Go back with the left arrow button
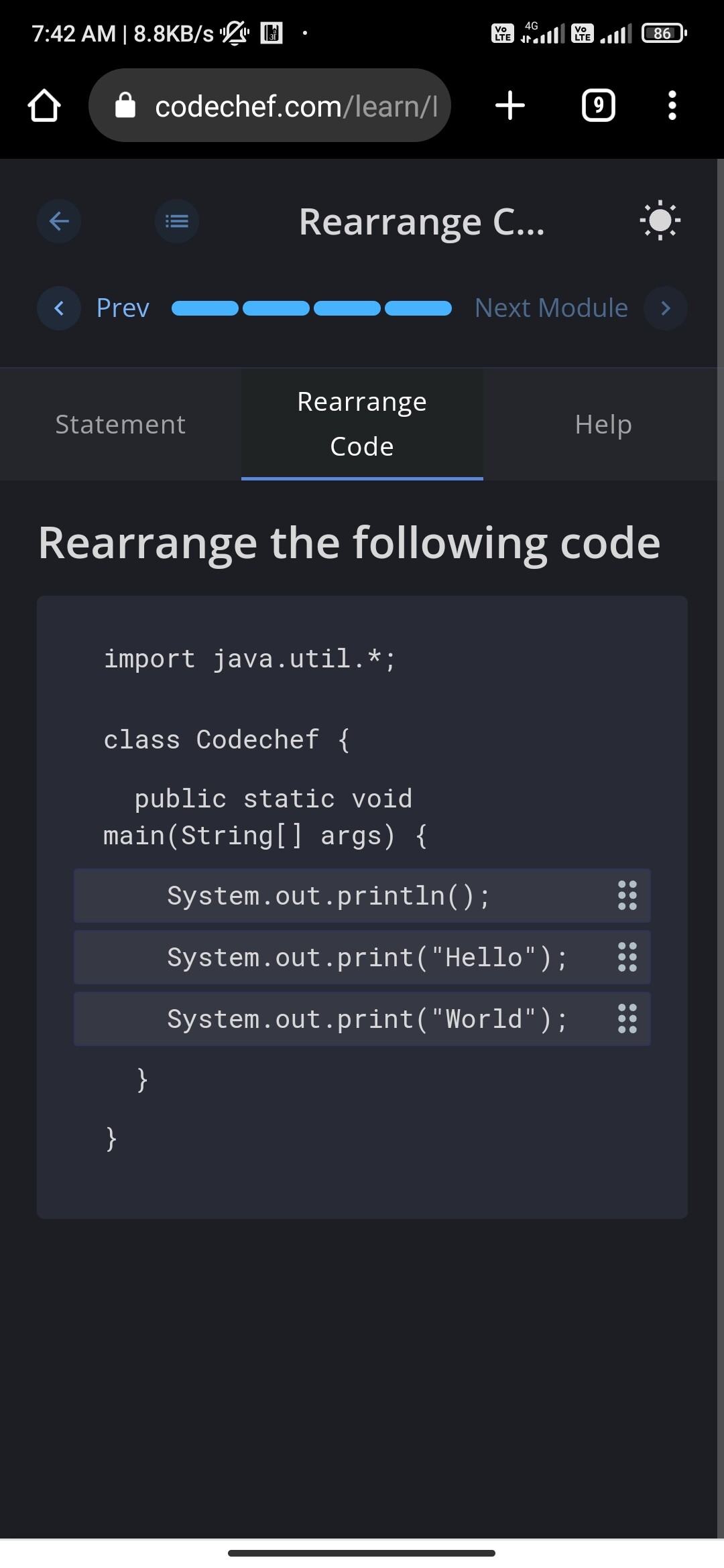The height and width of the screenshot is (1568, 724). coord(59,220)
